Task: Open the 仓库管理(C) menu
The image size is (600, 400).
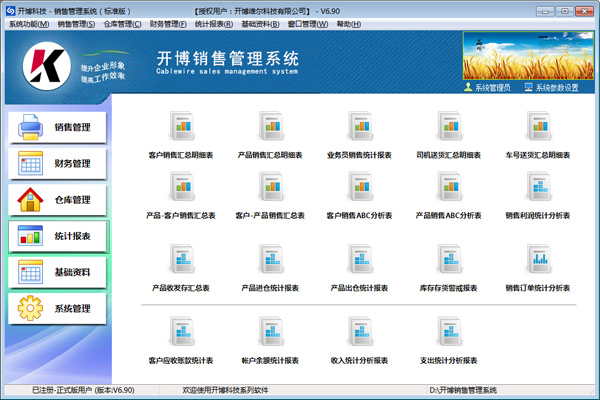Action: 122,24
